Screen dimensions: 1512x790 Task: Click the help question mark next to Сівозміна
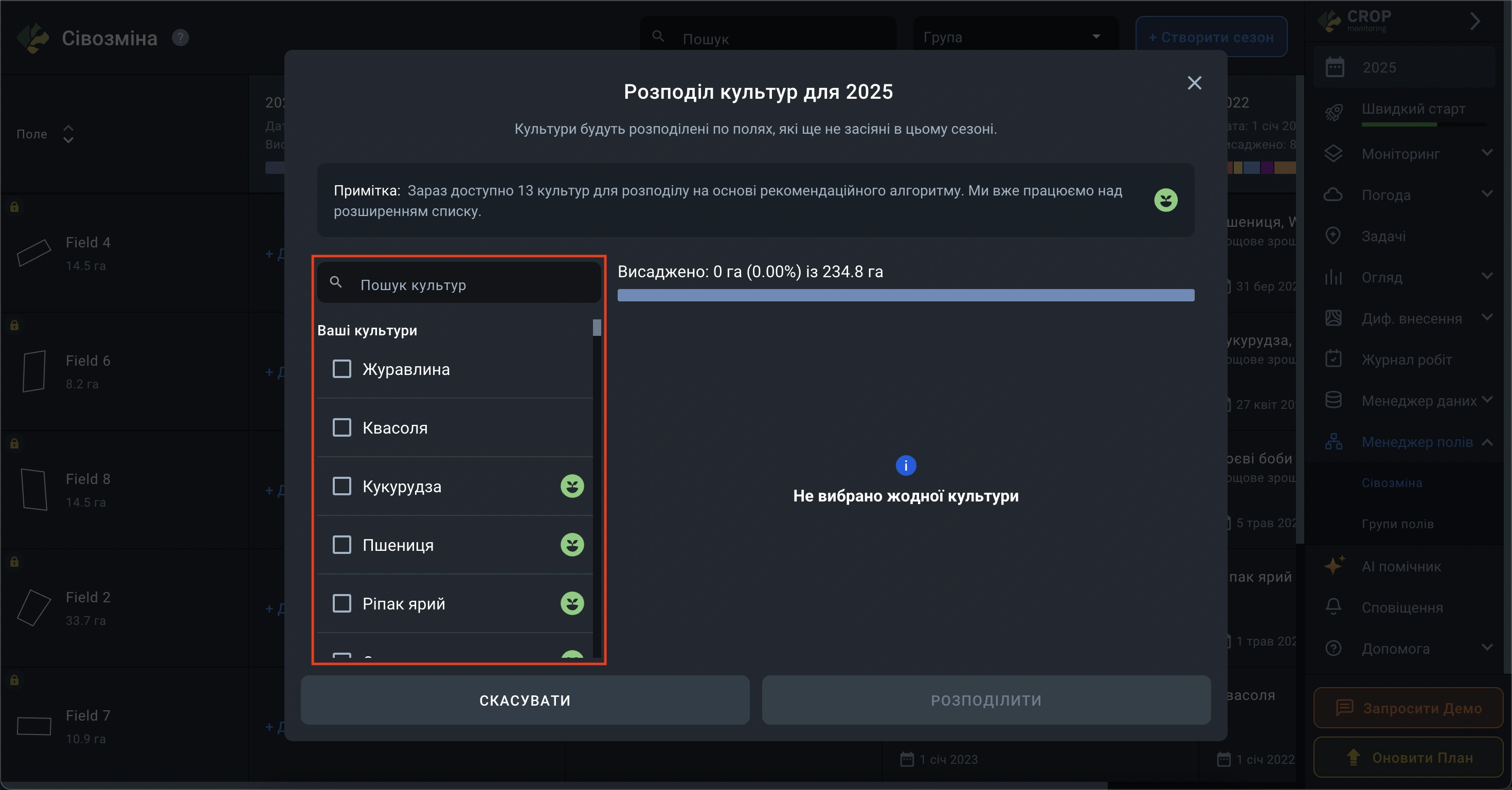point(180,38)
